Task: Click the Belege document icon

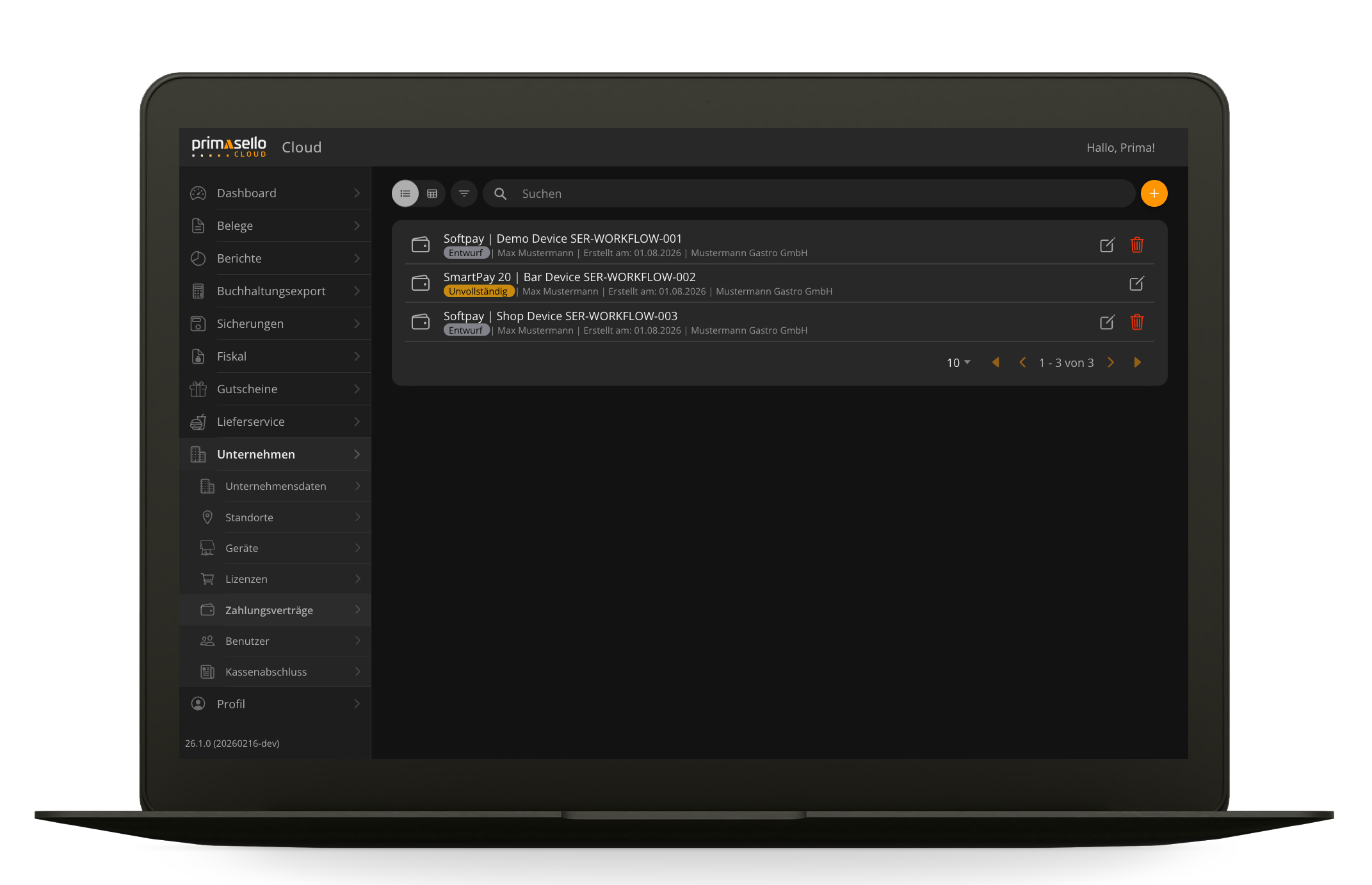Action: click(x=198, y=225)
